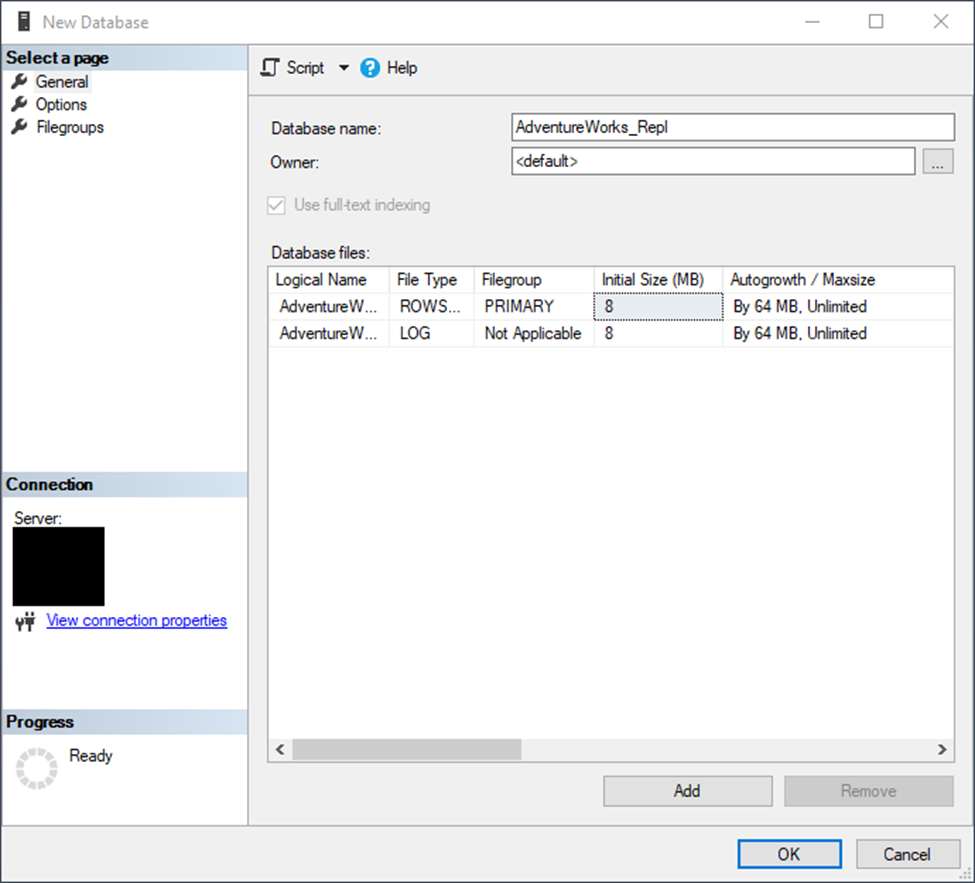Click the Not Applicable filegroup cell
The image size is (975, 883).
click(534, 333)
